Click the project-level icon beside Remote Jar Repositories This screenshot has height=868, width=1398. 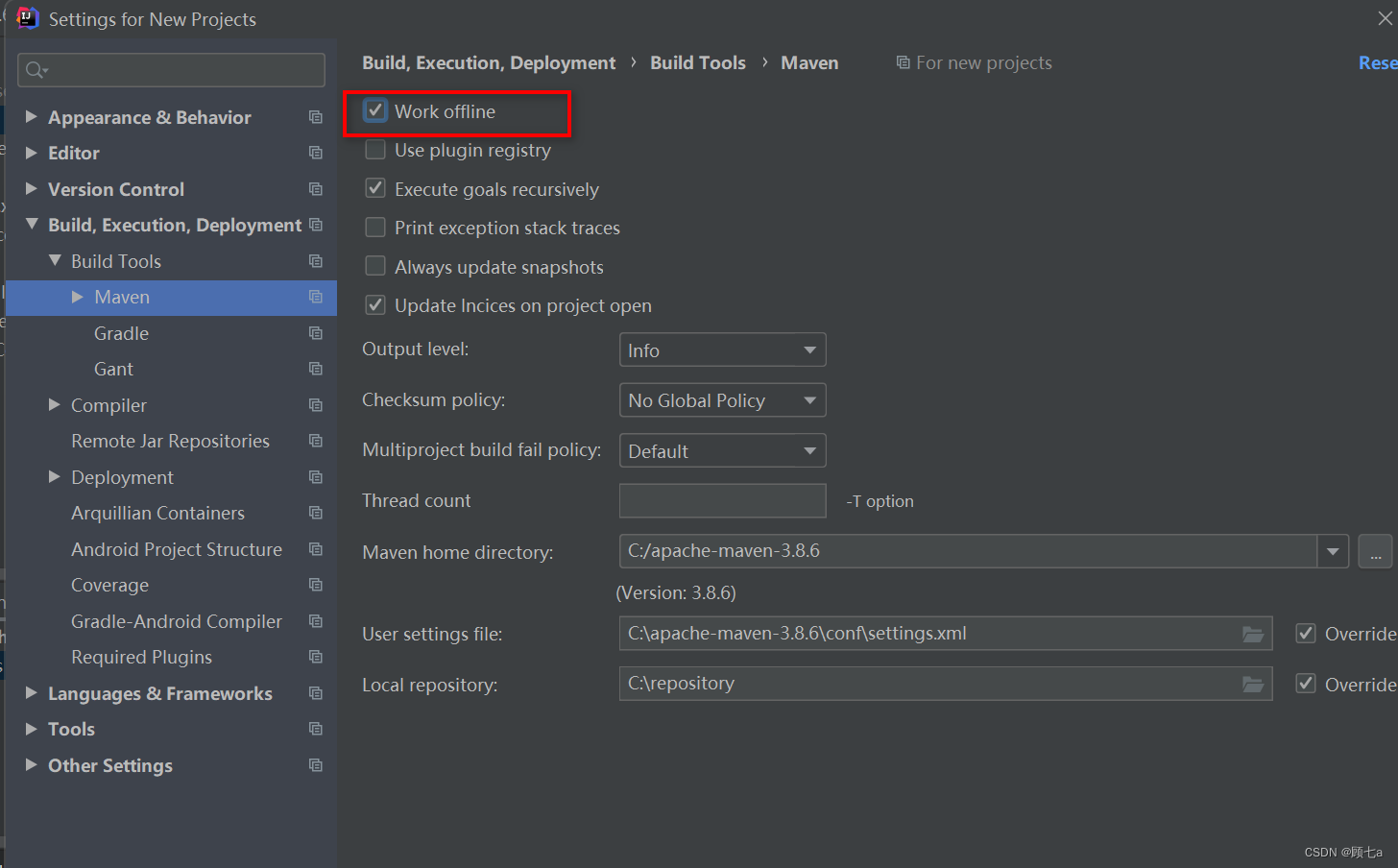[315, 441]
